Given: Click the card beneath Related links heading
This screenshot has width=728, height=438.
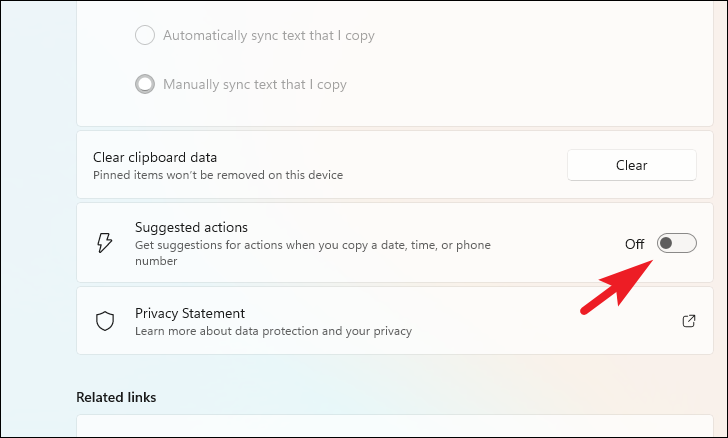Looking at the screenshot, I should 395,426.
